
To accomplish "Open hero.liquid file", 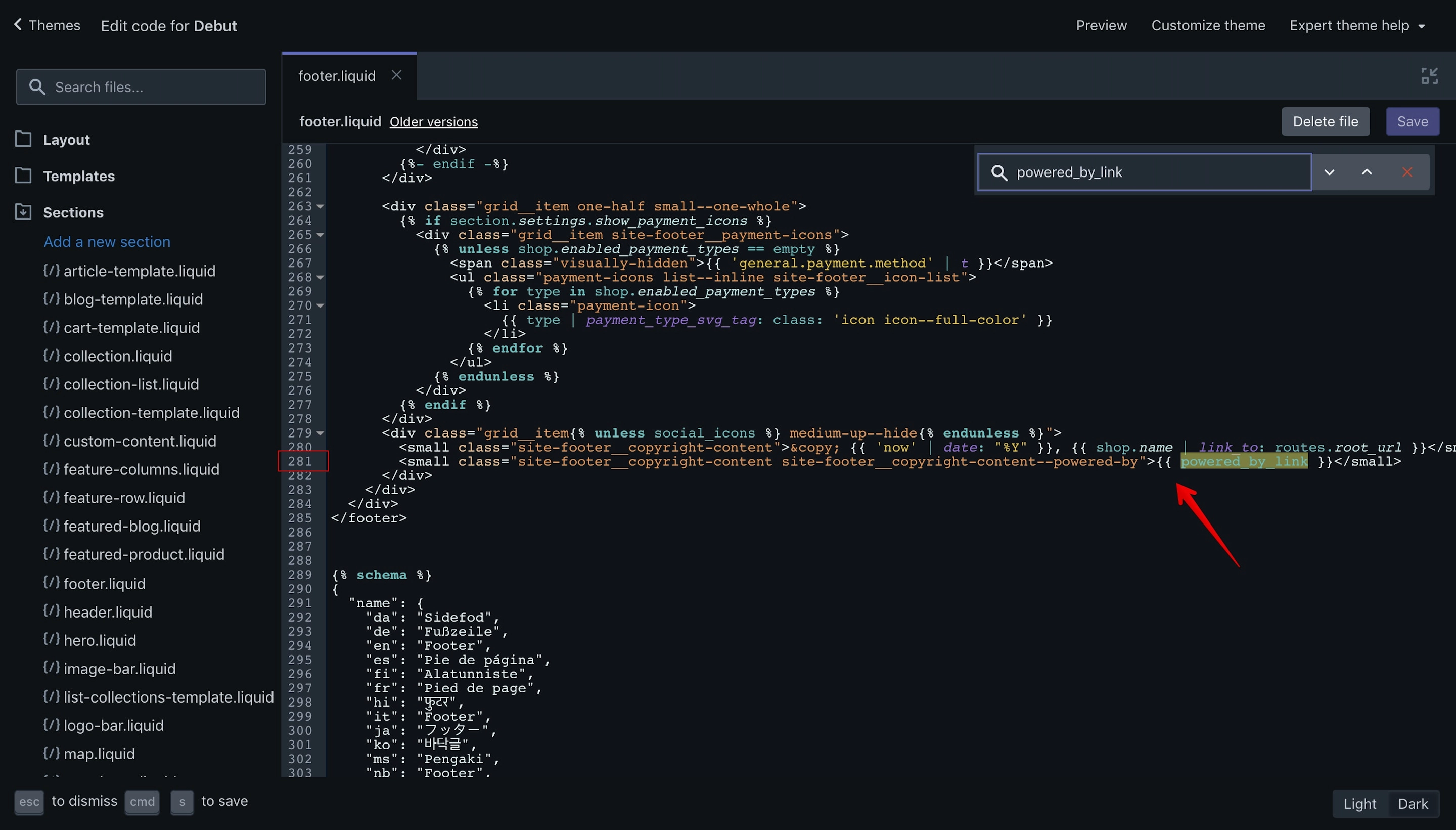I will coord(100,641).
